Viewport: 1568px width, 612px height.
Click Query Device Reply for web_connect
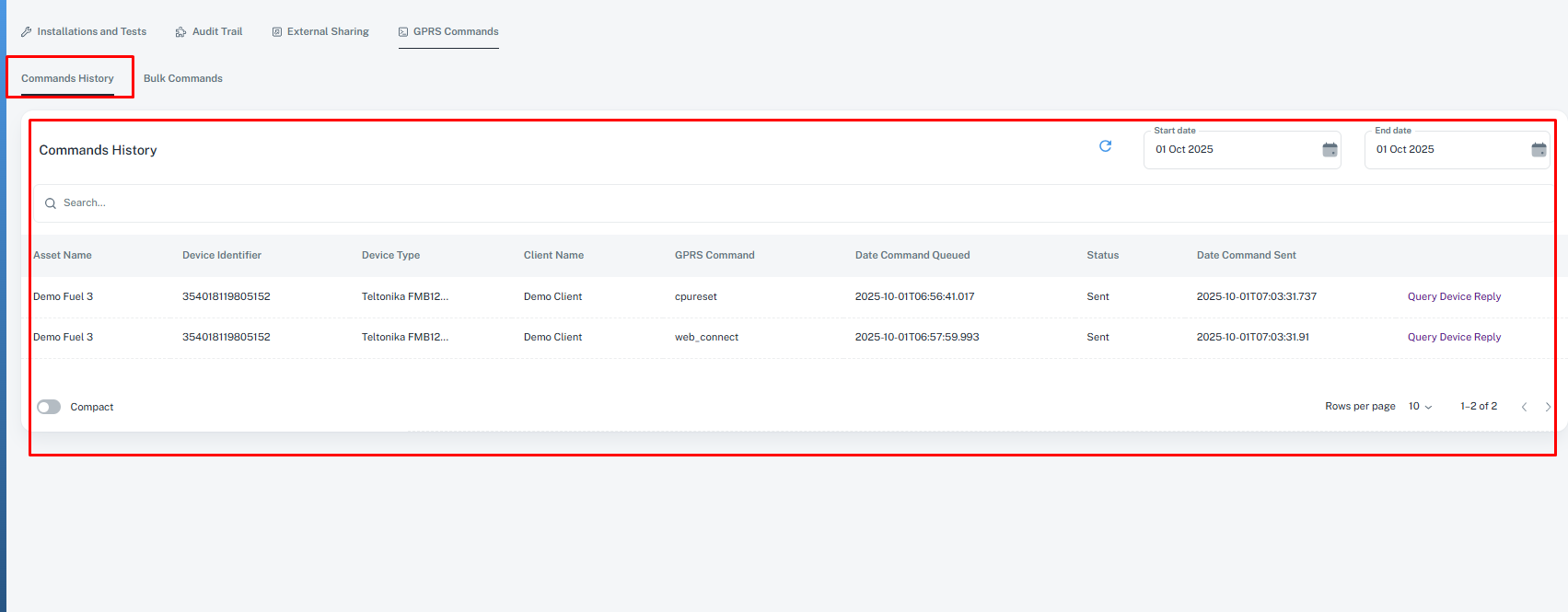(1454, 337)
